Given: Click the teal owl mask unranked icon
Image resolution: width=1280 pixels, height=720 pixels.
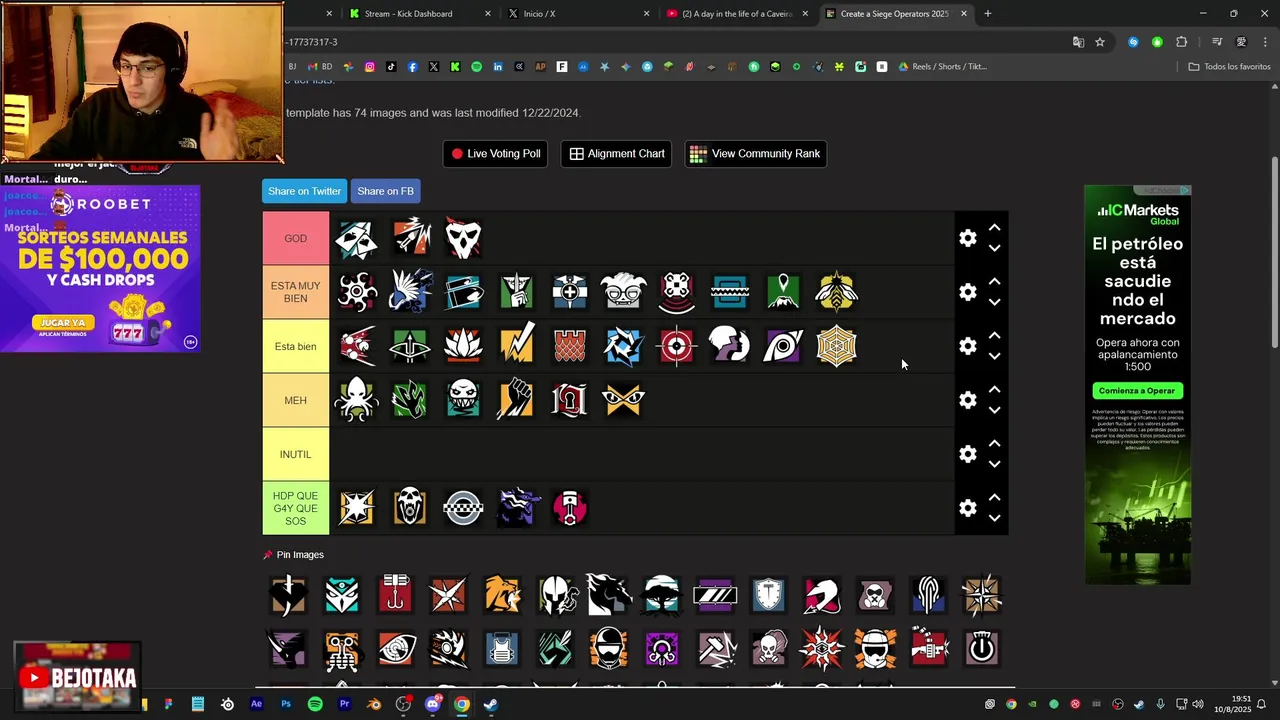Looking at the screenshot, I should (342, 594).
